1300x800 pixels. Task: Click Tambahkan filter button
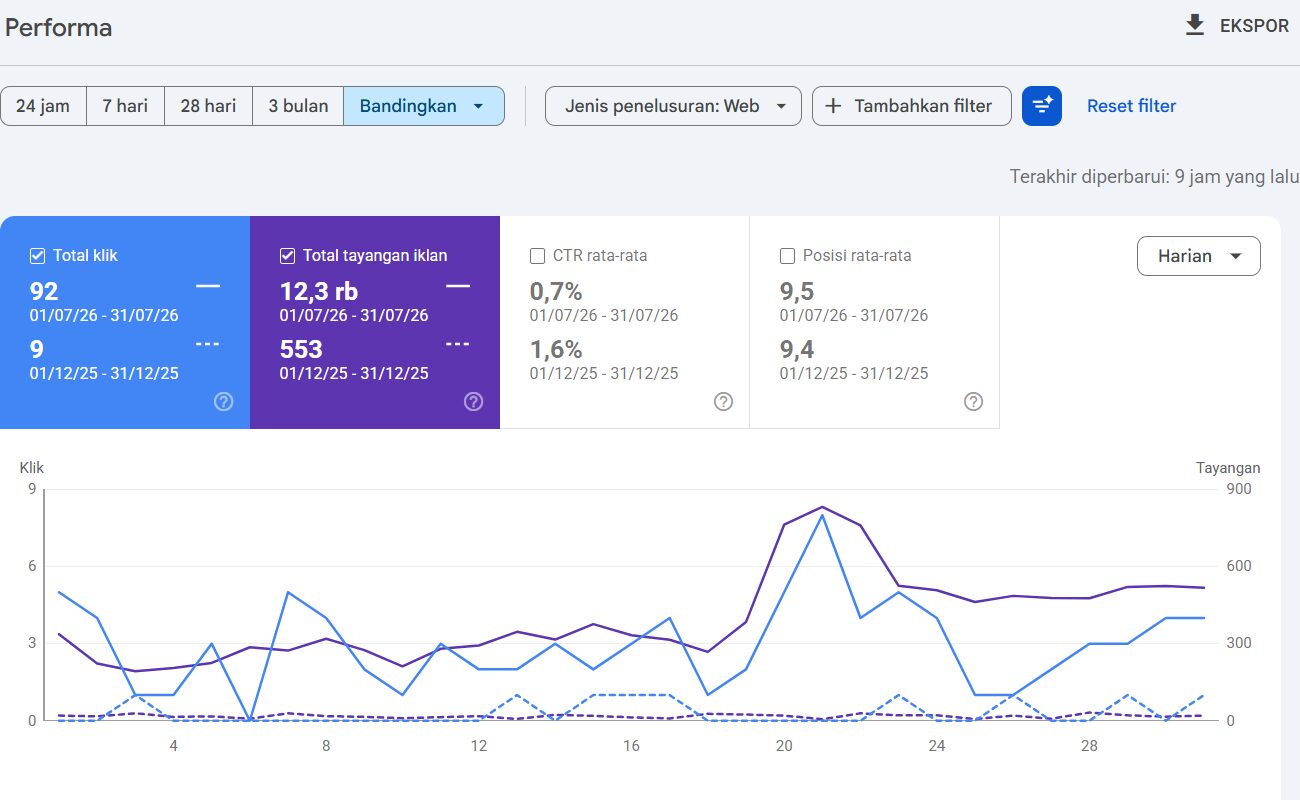[912, 106]
